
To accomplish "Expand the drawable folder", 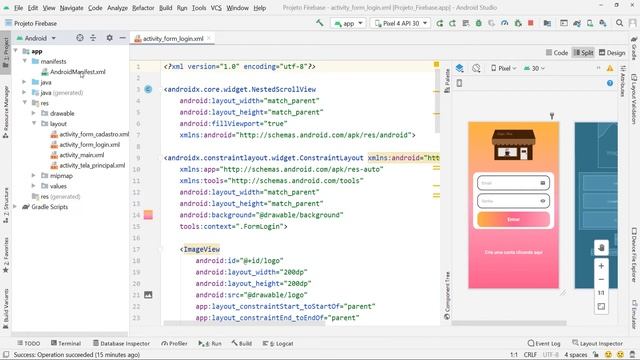I will (34, 113).
